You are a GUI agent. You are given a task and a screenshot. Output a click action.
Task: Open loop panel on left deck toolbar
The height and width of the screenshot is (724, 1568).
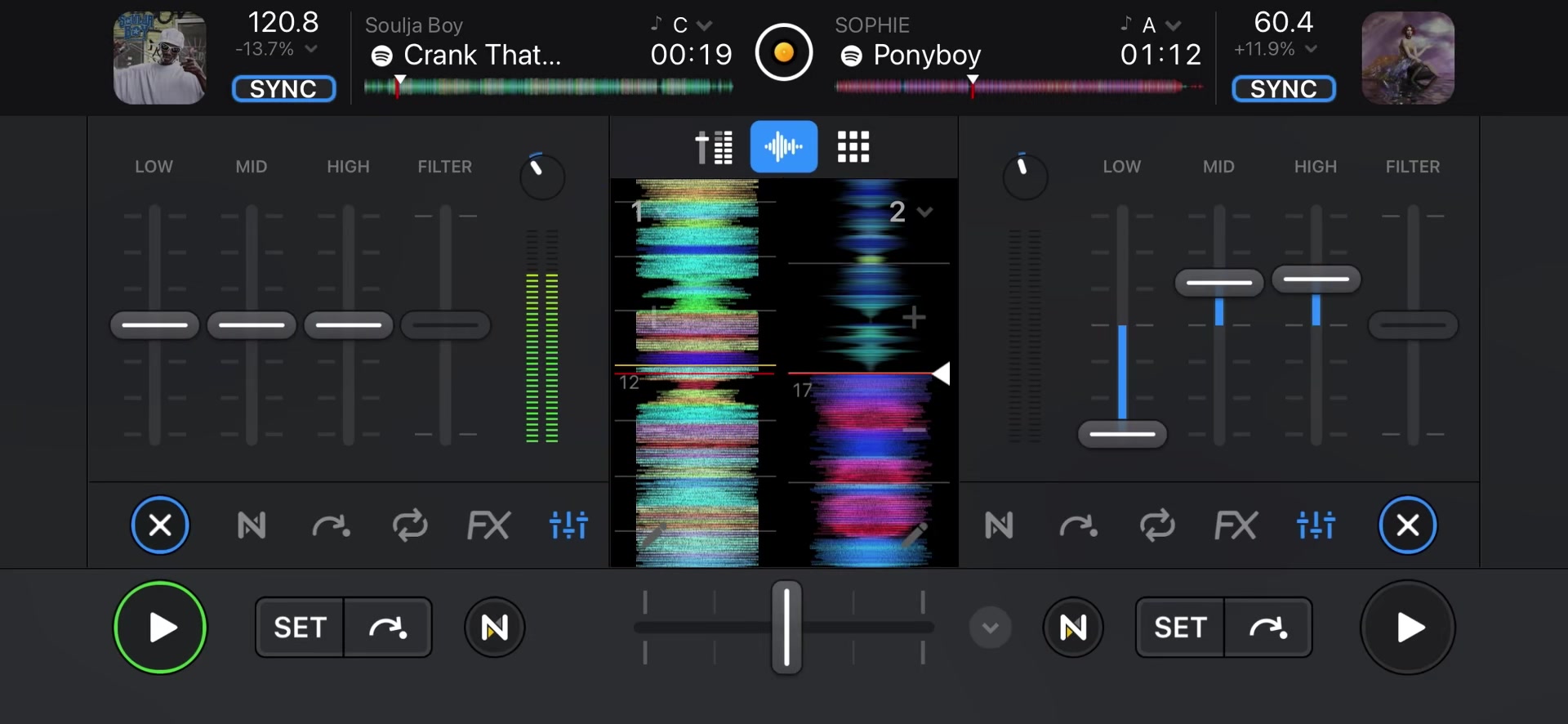point(410,525)
